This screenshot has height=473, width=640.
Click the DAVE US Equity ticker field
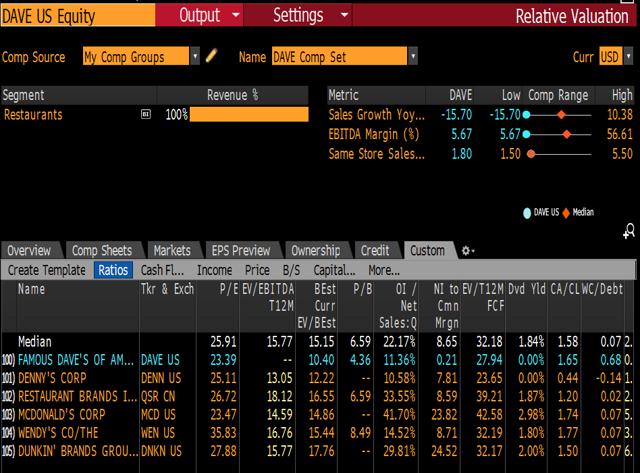pyautogui.click(x=78, y=16)
